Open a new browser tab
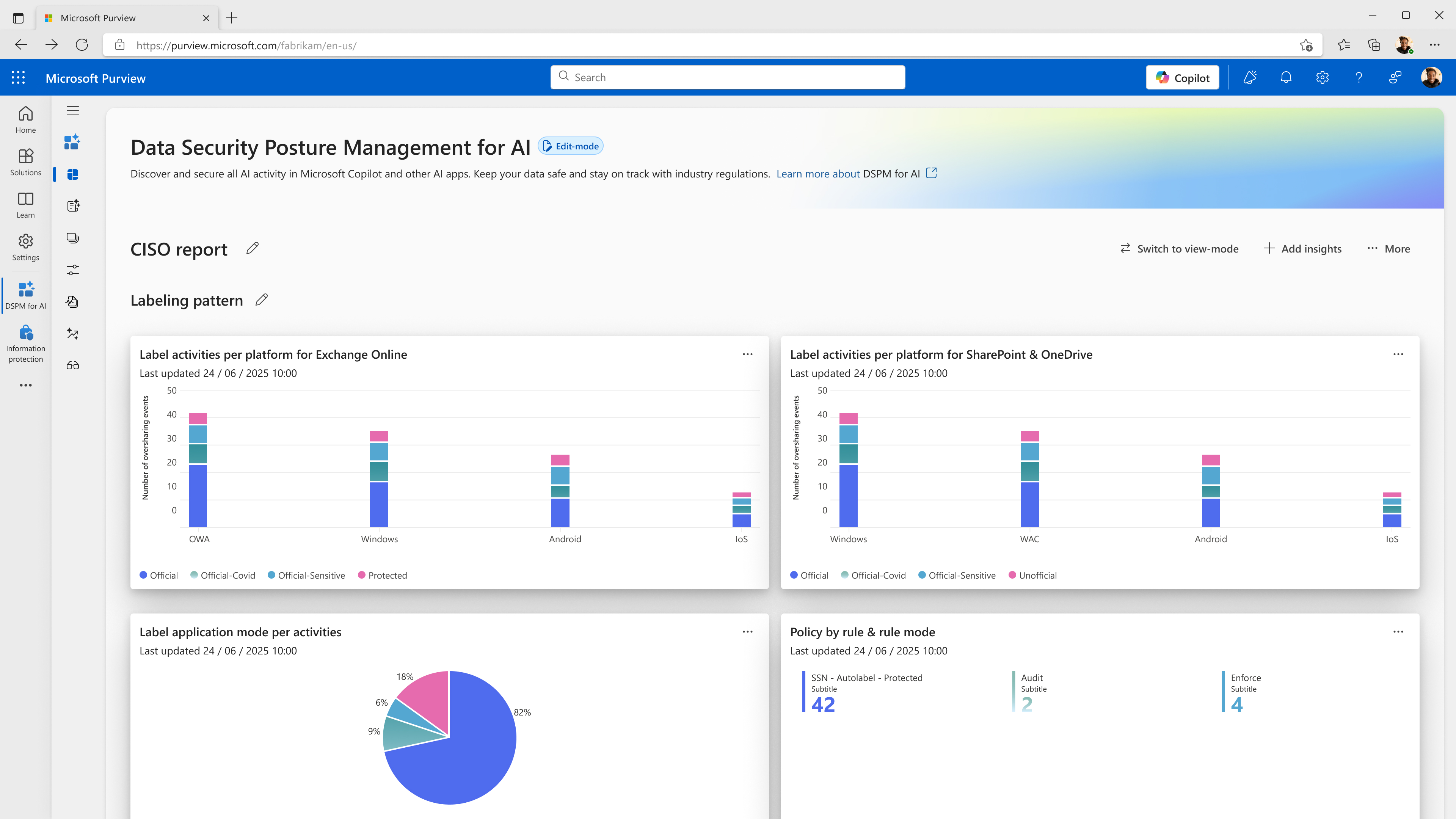Screen dimensions: 1456x819 [232, 18]
